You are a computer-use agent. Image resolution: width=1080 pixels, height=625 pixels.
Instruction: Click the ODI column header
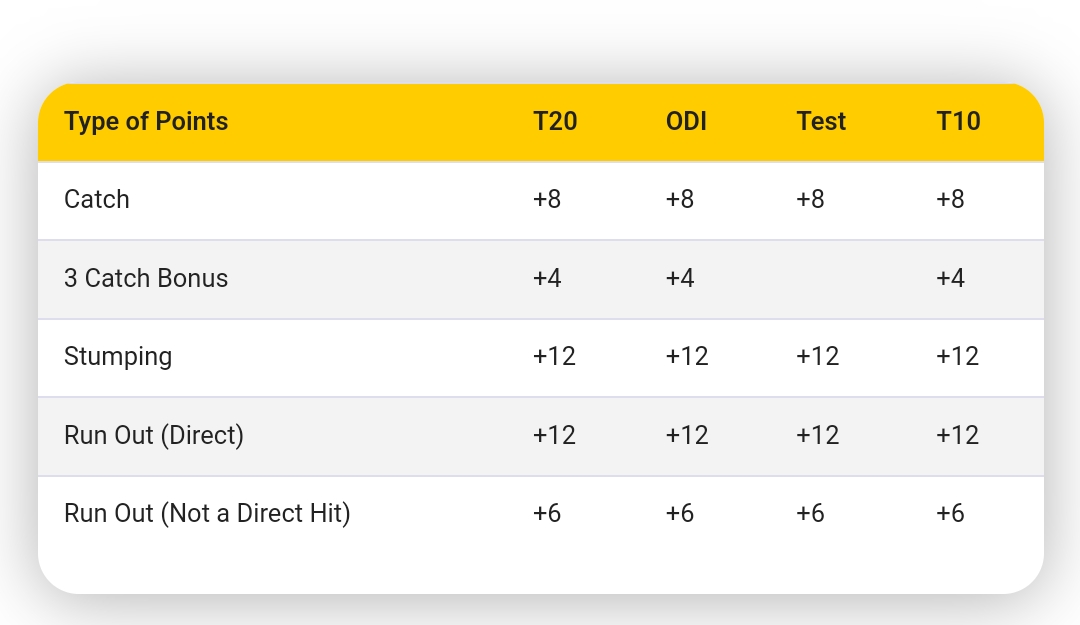click(686, 122)
